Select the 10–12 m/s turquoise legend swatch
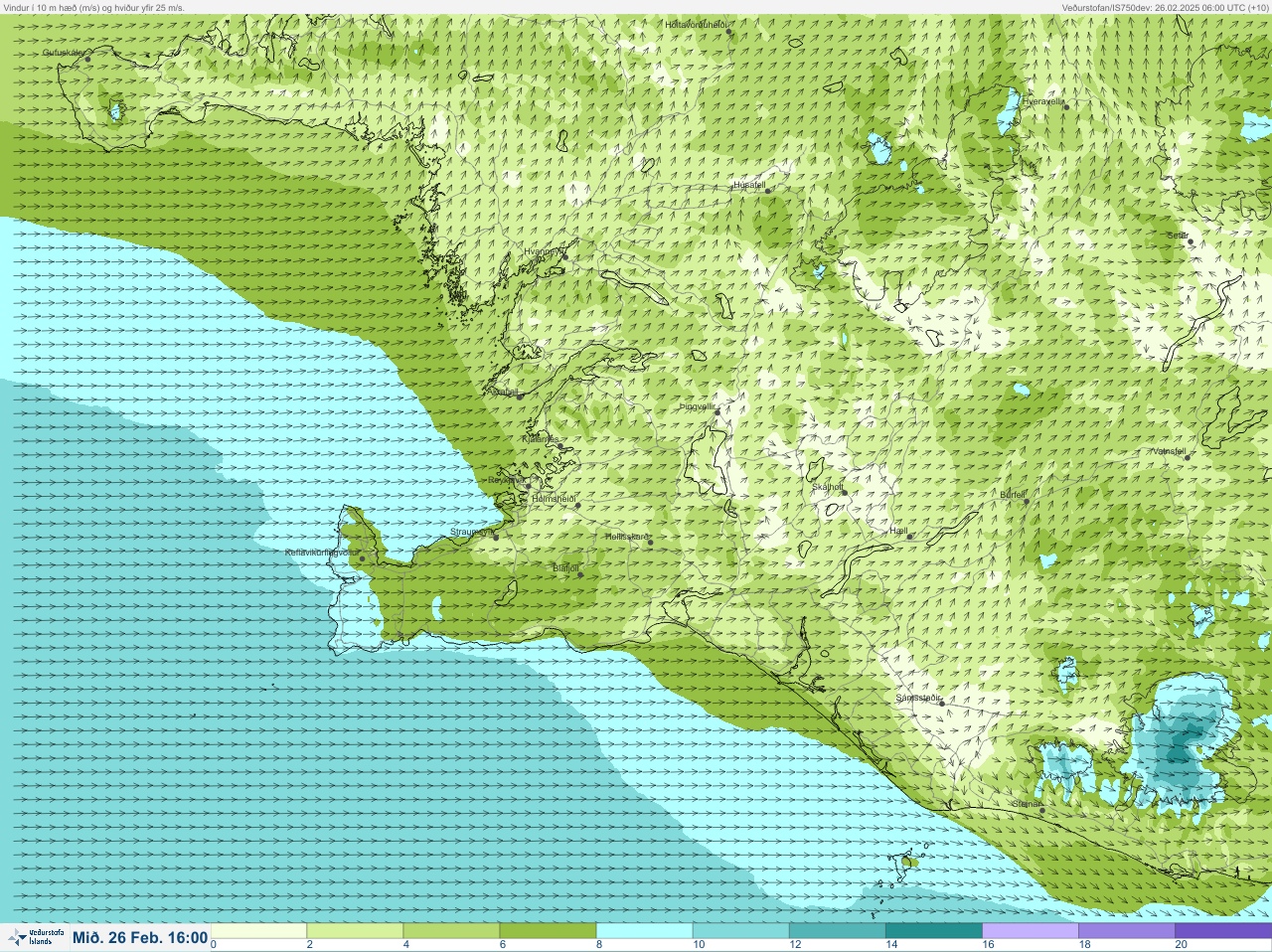 point(740,931)
